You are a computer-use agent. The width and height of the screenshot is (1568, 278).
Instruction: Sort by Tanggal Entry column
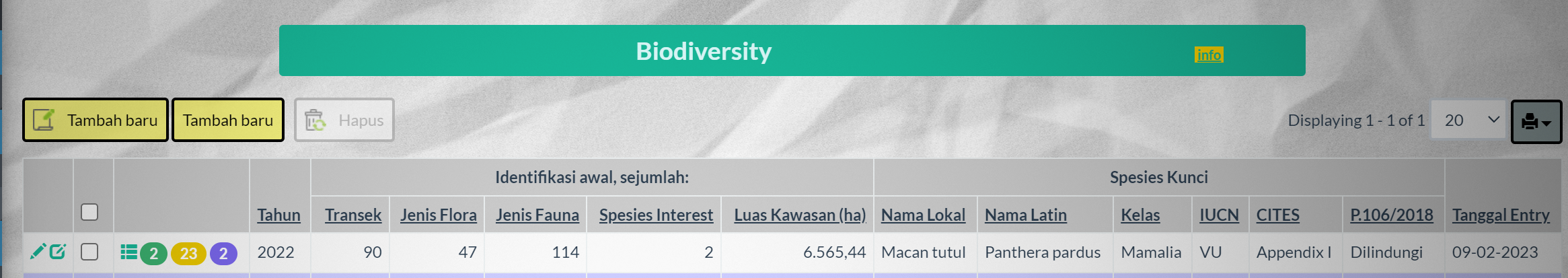[x=1501, y=215]
